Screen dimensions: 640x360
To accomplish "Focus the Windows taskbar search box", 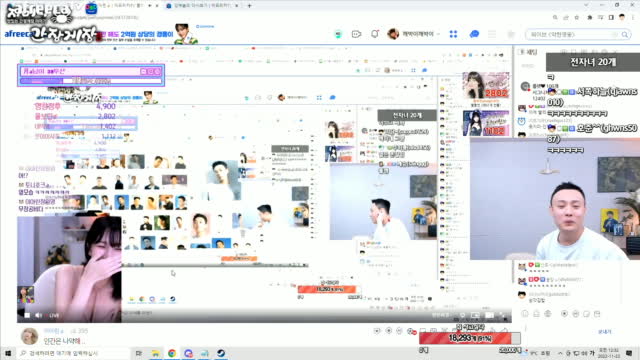I will coord(73,353).
